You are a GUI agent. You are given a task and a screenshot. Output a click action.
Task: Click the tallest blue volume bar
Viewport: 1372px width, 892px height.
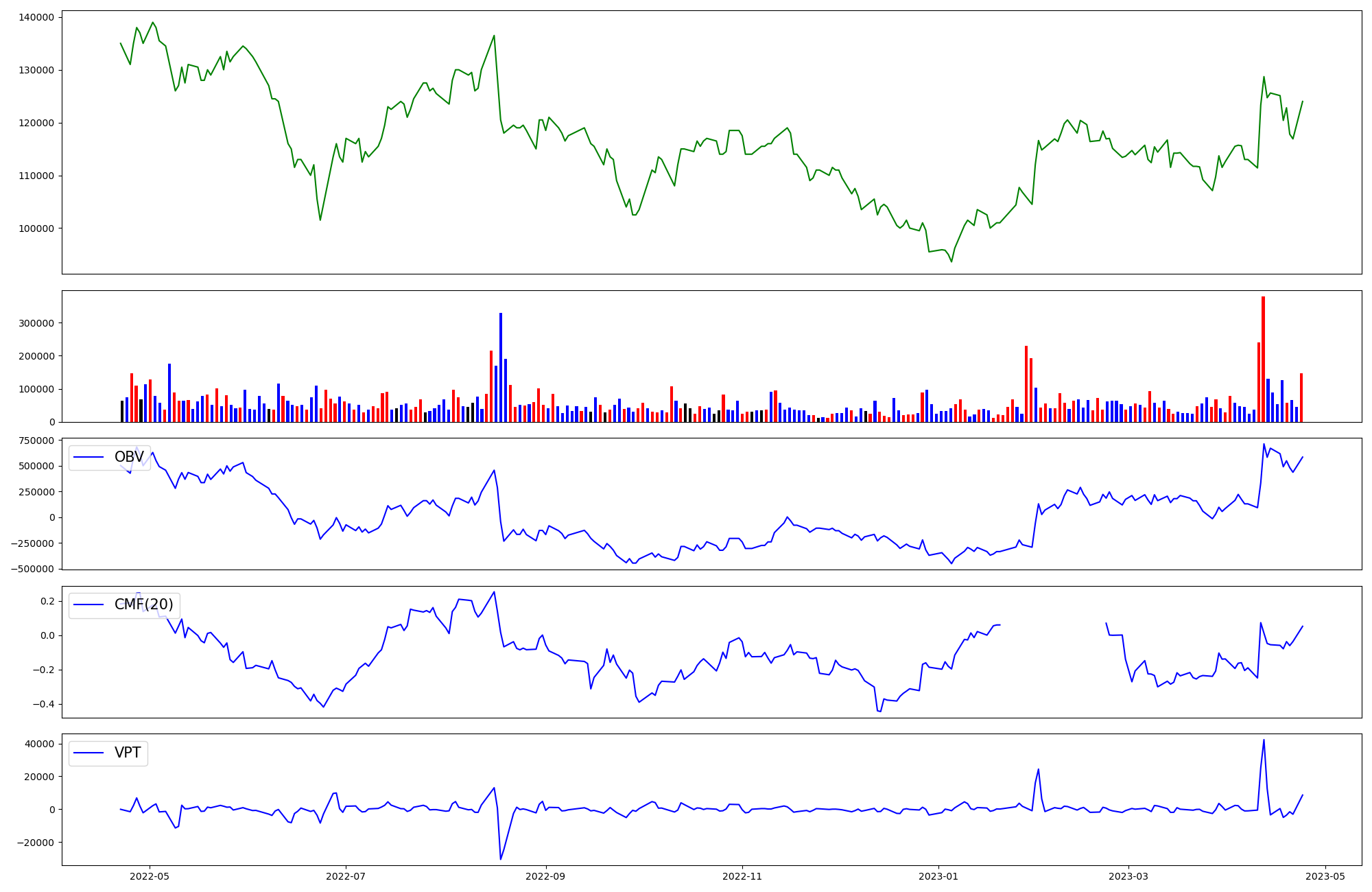[501, 367]
